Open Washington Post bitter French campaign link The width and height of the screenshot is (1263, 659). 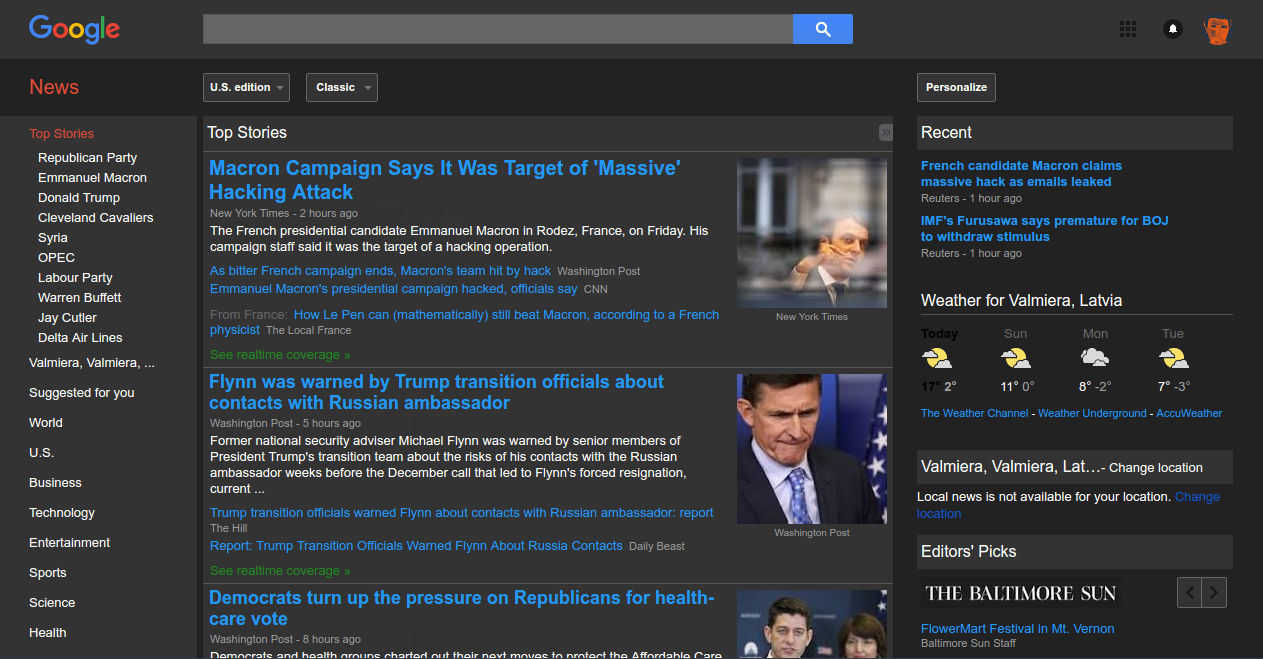380,270
